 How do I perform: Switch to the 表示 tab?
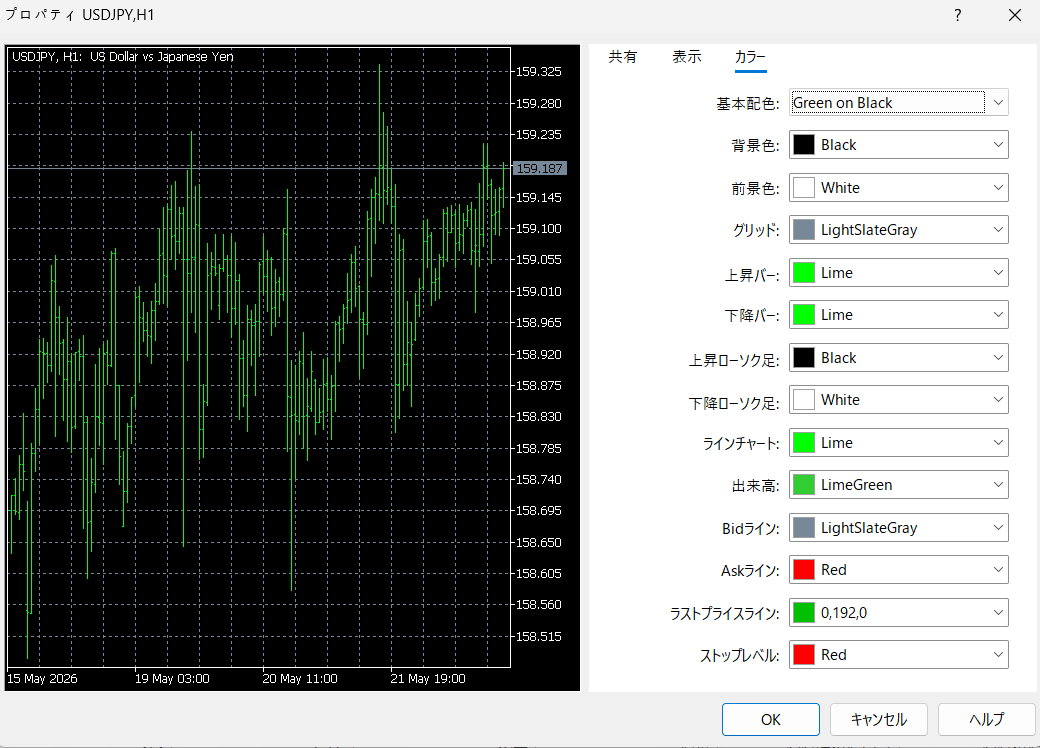686,57
